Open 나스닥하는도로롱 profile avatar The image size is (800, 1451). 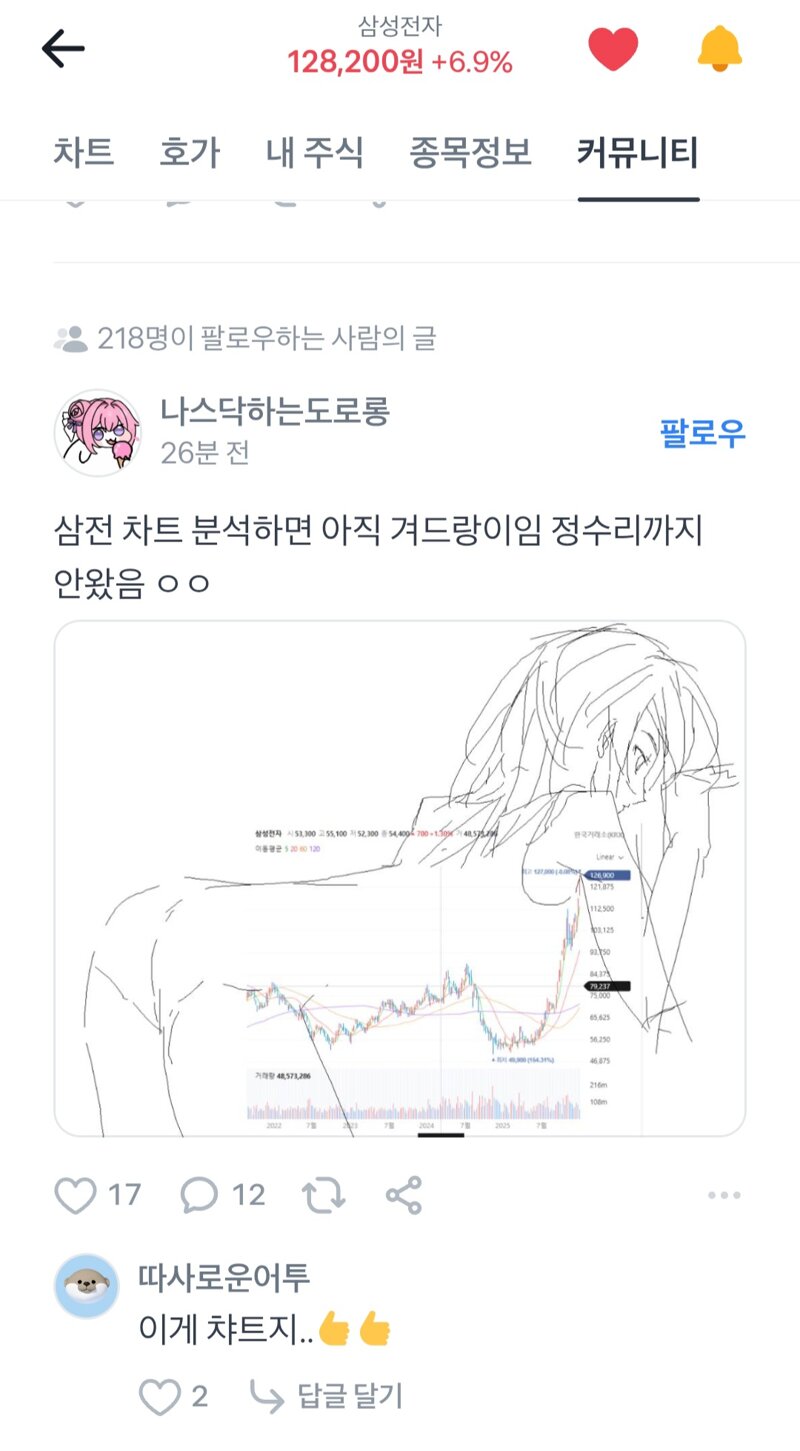click(97, 433)
